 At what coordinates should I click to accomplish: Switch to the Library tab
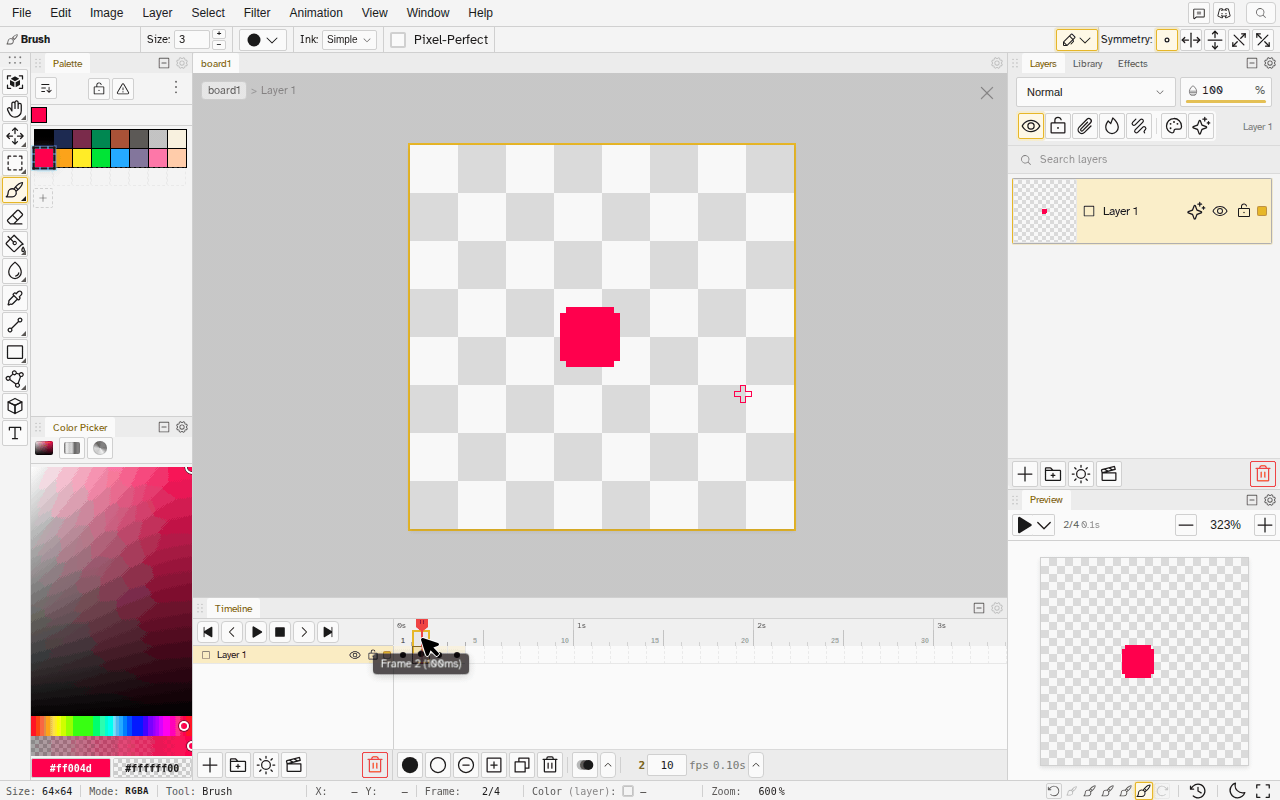tap(1087, 64)
